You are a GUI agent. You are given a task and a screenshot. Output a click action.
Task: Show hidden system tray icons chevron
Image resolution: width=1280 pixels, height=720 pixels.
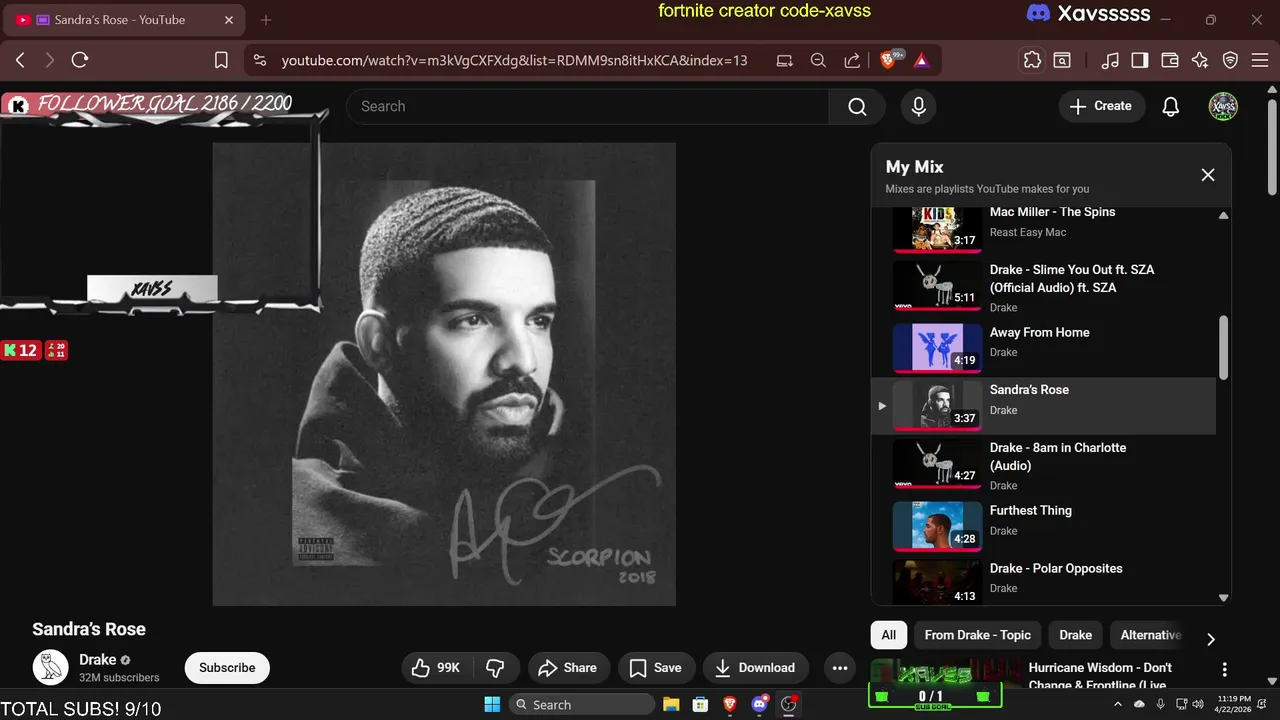coord(1118,704)
